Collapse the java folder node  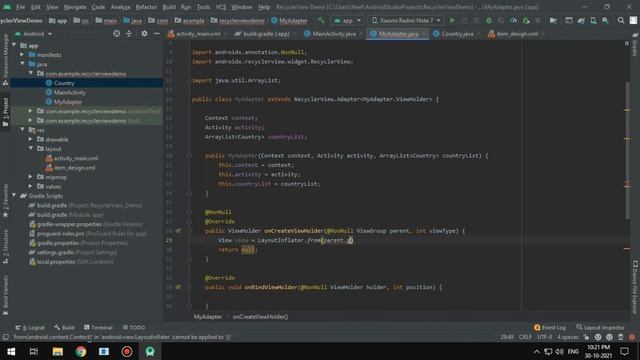[x=22, y=64]
